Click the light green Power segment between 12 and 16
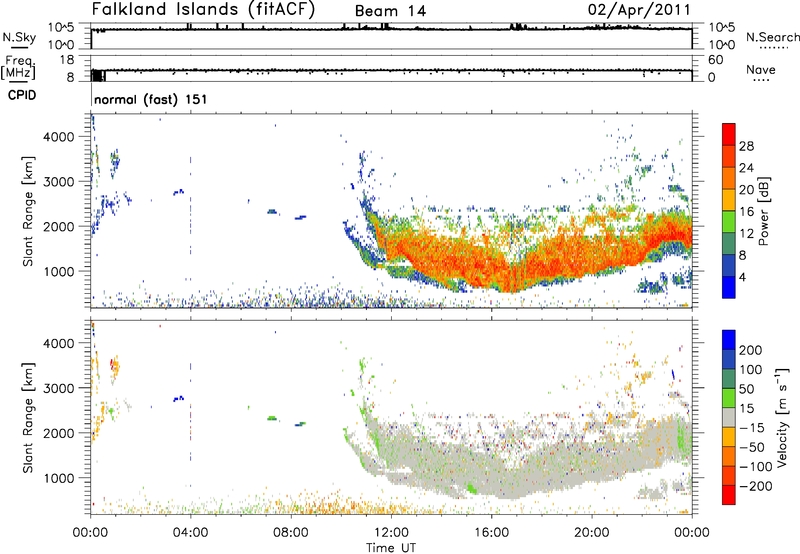Screen dimensions: 800x554 (729, 222)
